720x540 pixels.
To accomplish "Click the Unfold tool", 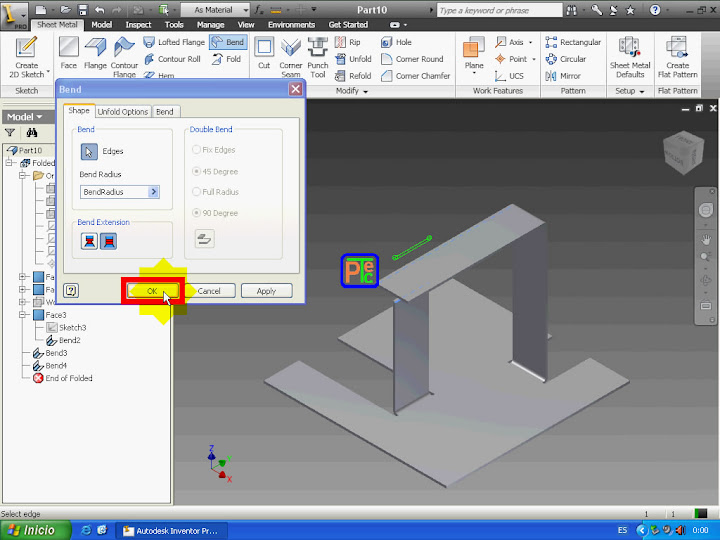I will (353, 59).
